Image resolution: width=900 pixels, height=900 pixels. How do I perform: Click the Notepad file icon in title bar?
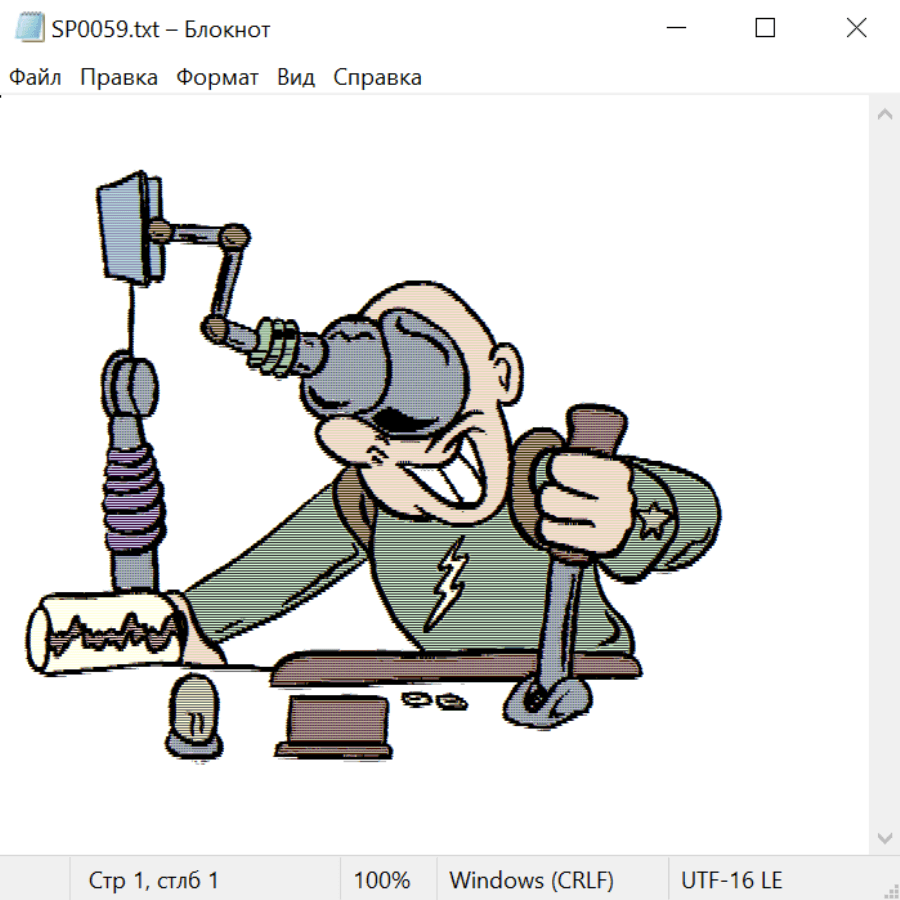point(30,29)
